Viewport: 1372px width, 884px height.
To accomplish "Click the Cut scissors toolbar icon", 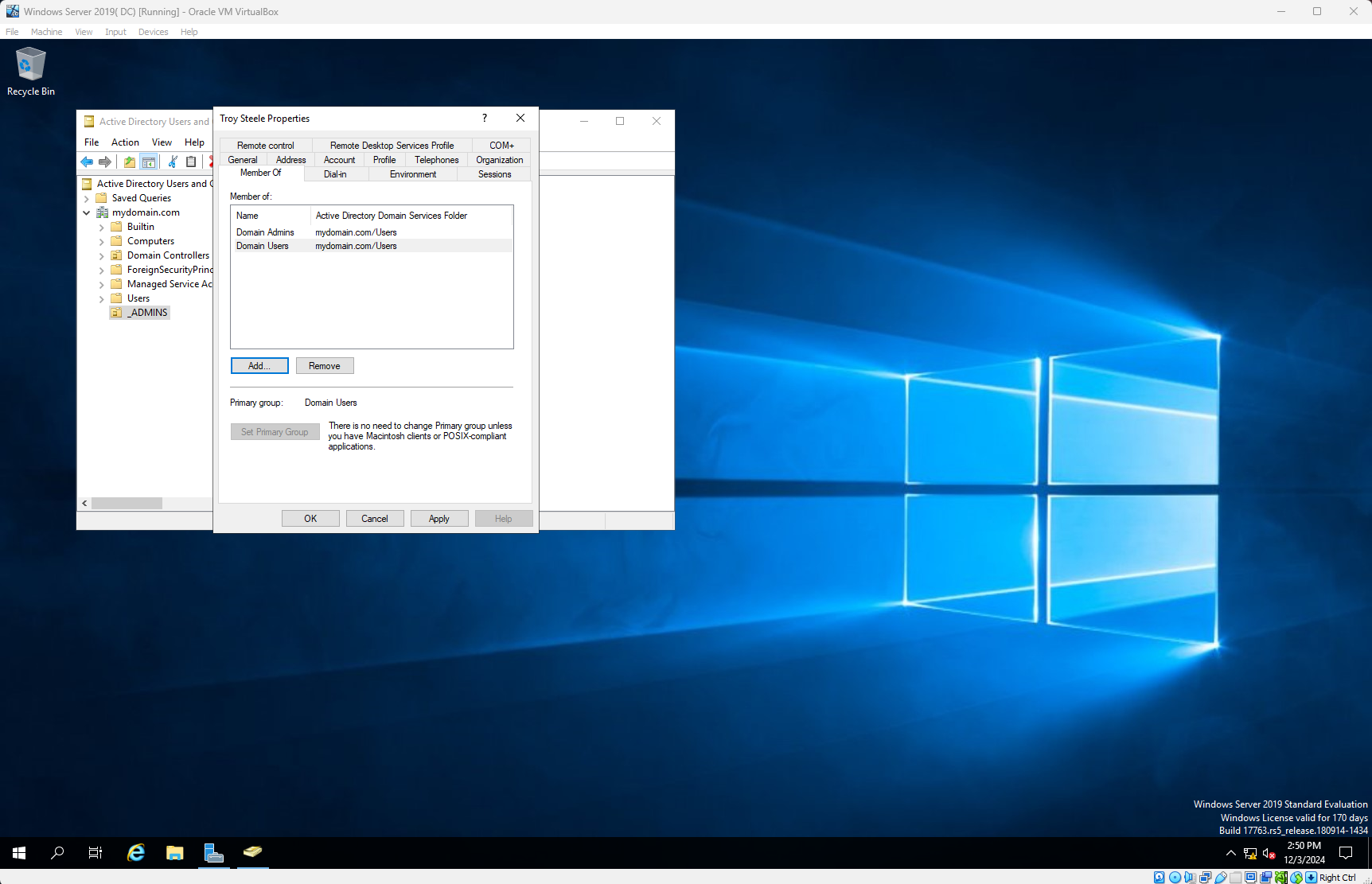I will 172,162.
